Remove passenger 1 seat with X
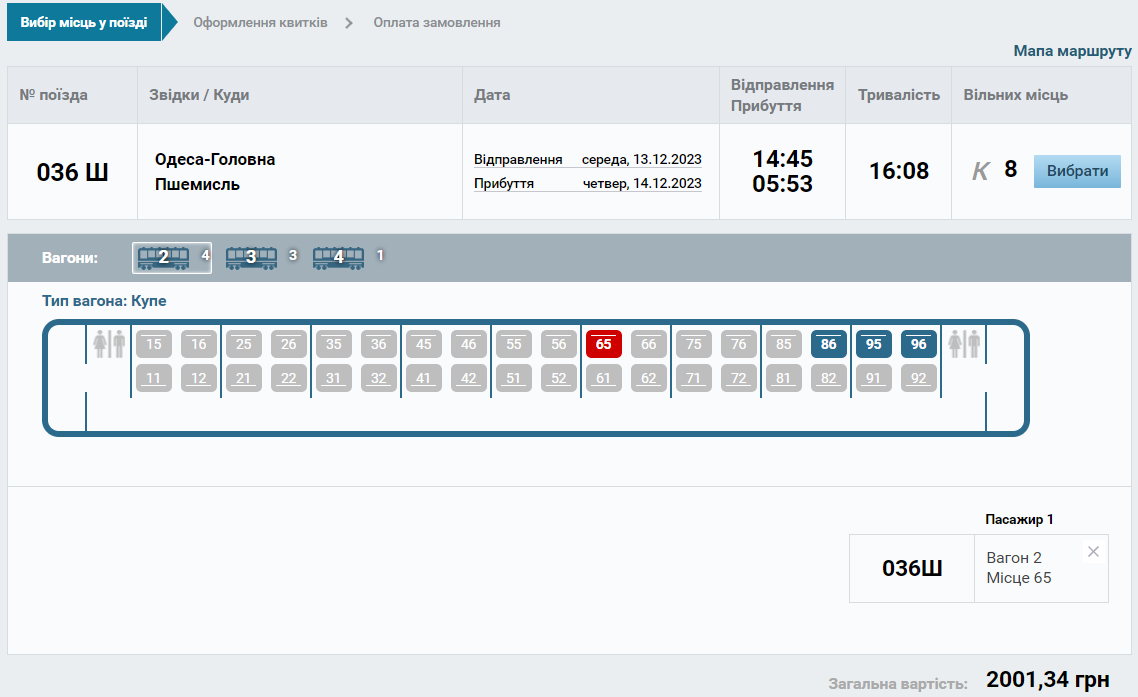 (1093, 552)
